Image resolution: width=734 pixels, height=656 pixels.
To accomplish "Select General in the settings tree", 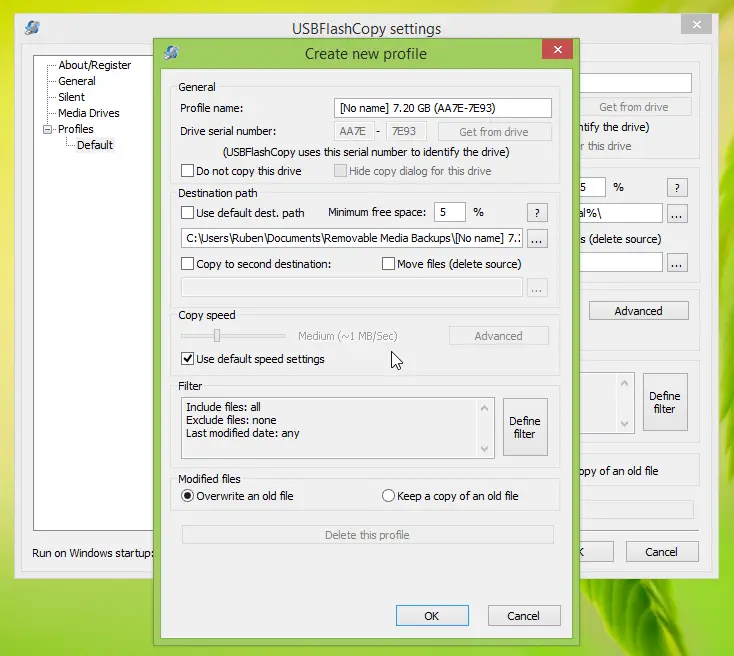I will coord(77,81).
